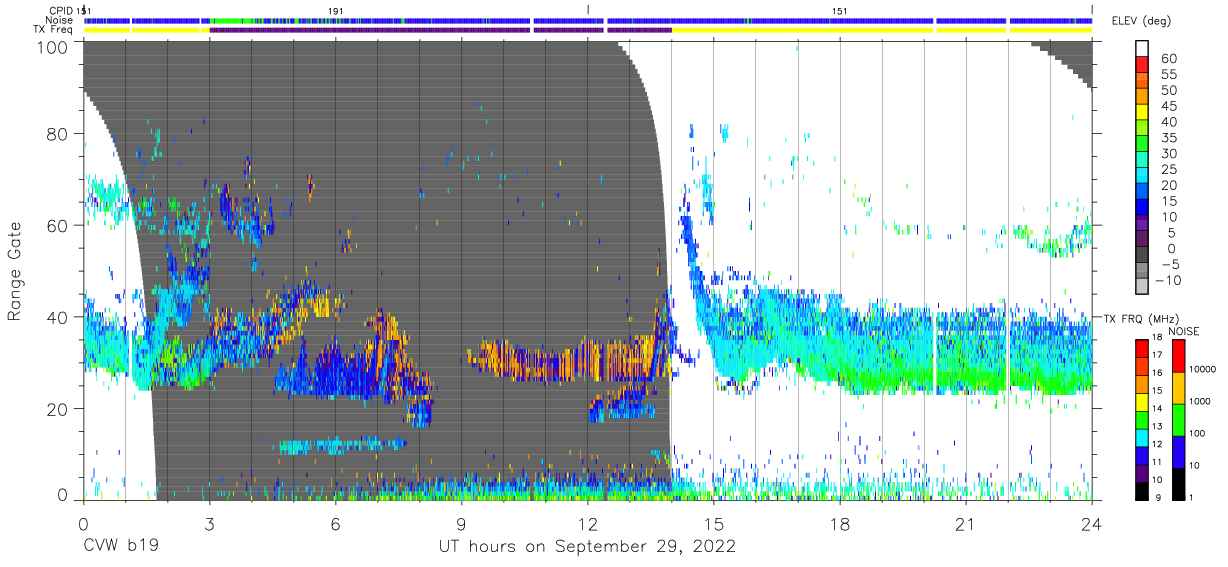The image size is (1228, 567).
Task: Click the 'ELEV (deg)' legend title
Action: 1142,21
